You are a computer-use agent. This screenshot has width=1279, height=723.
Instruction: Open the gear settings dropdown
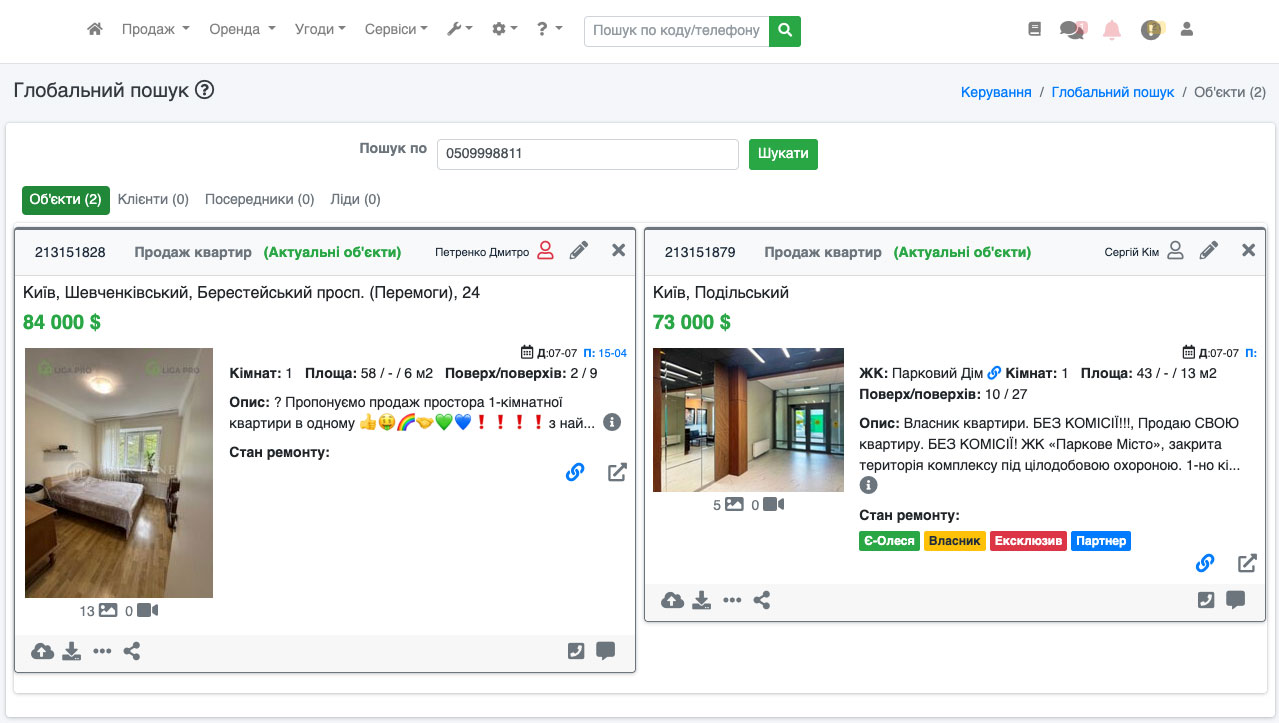tap(504, 30)
